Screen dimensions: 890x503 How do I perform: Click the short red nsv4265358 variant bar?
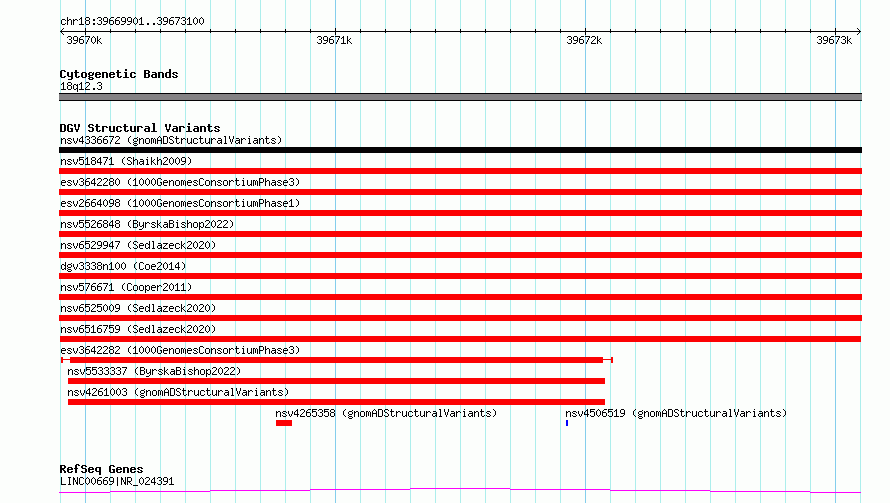click(284, 423)
